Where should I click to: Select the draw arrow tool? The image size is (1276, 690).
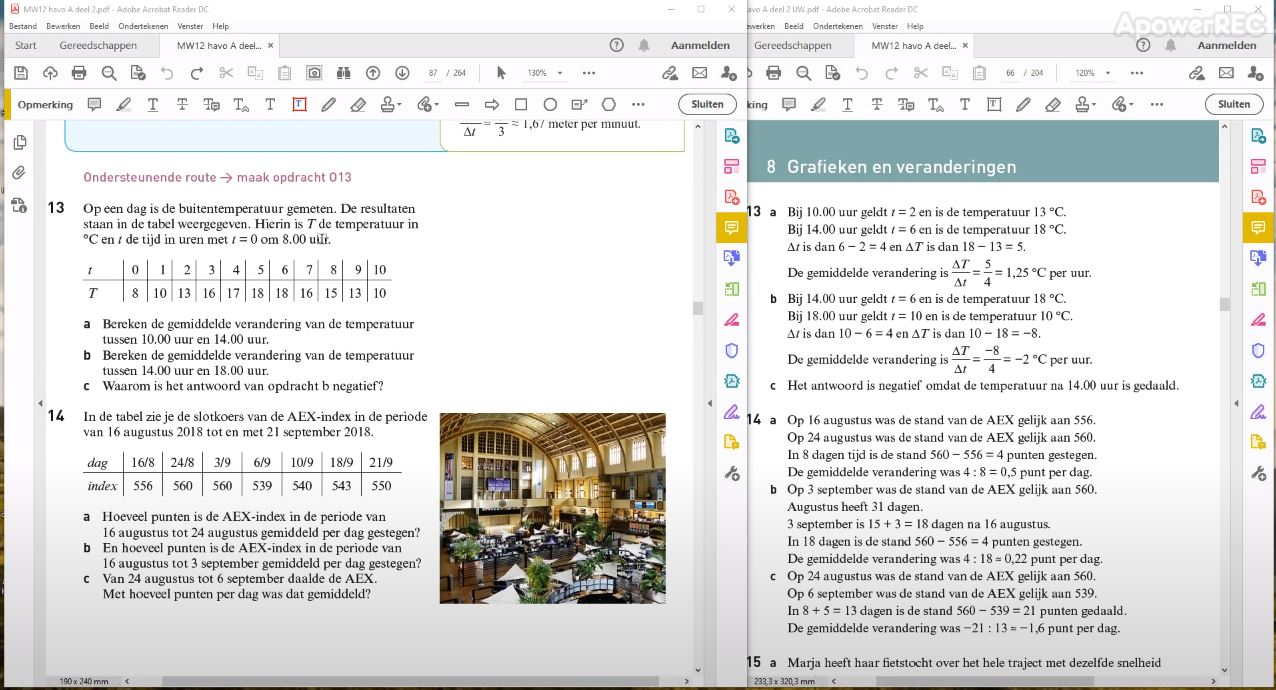point(491,104)
